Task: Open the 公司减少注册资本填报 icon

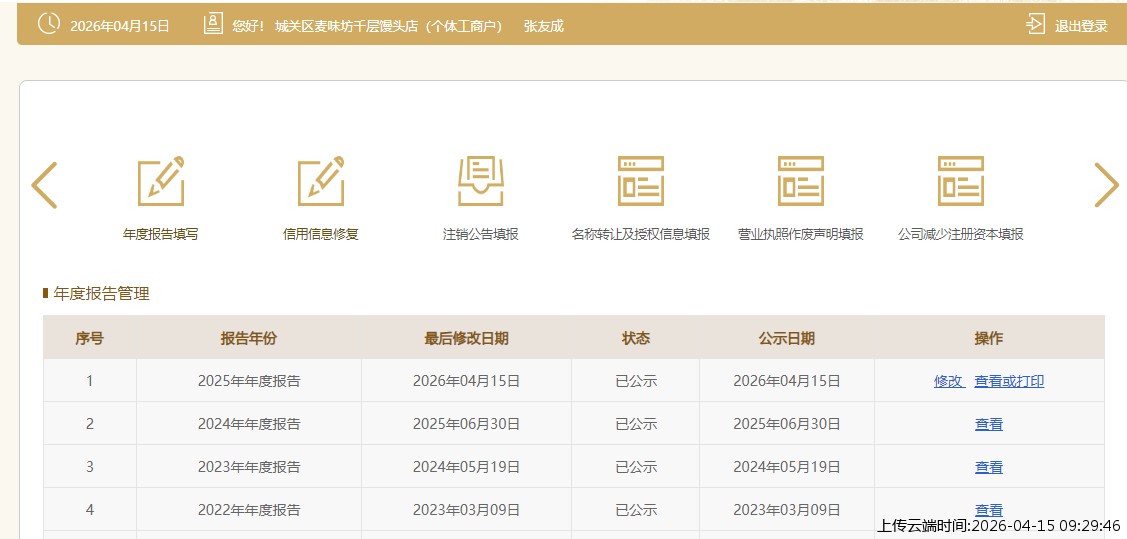Action: pyautogui.click(x=961, y=181)
